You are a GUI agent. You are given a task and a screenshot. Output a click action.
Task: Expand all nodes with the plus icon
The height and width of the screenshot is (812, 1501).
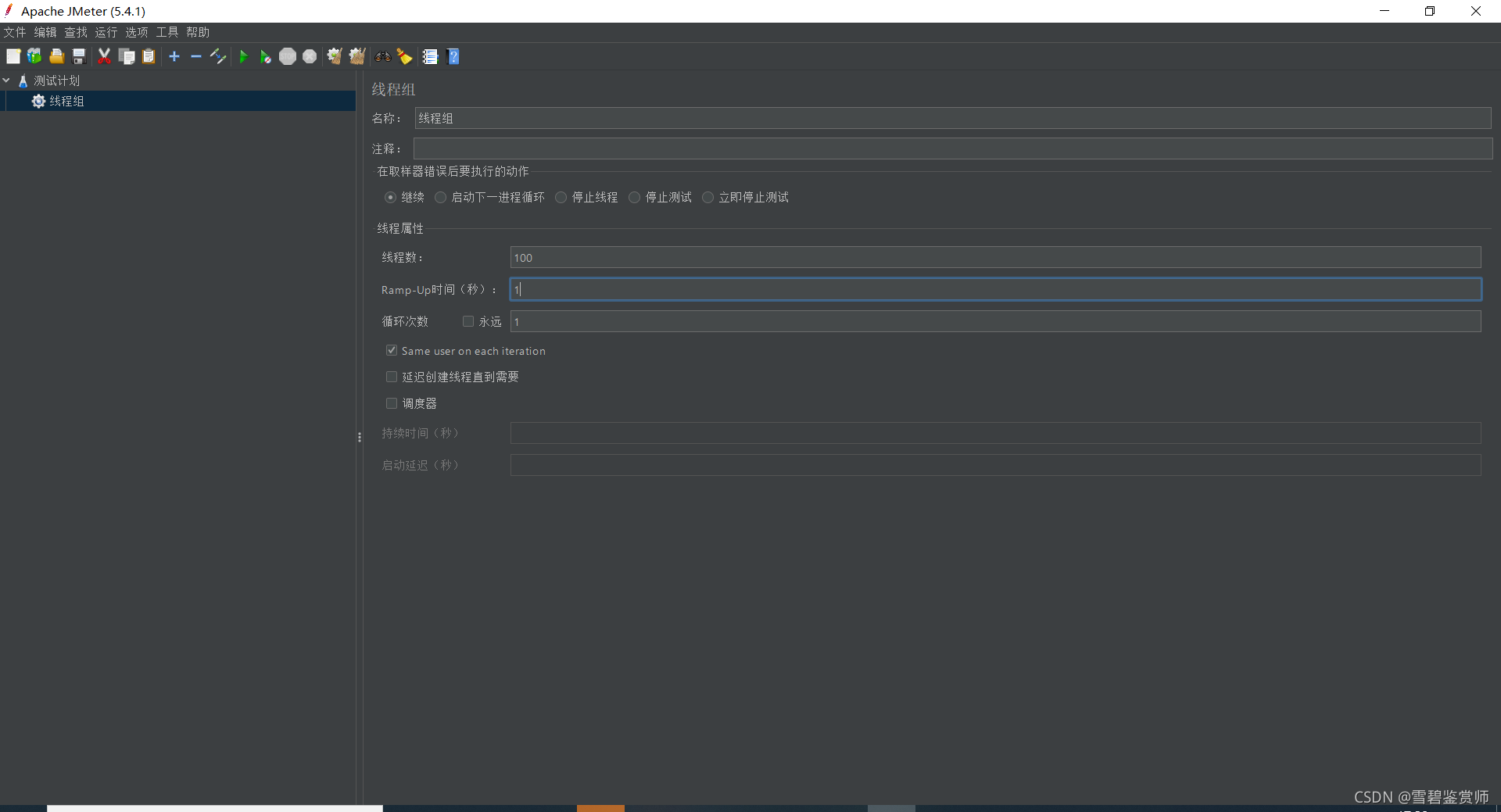[174, 56]
